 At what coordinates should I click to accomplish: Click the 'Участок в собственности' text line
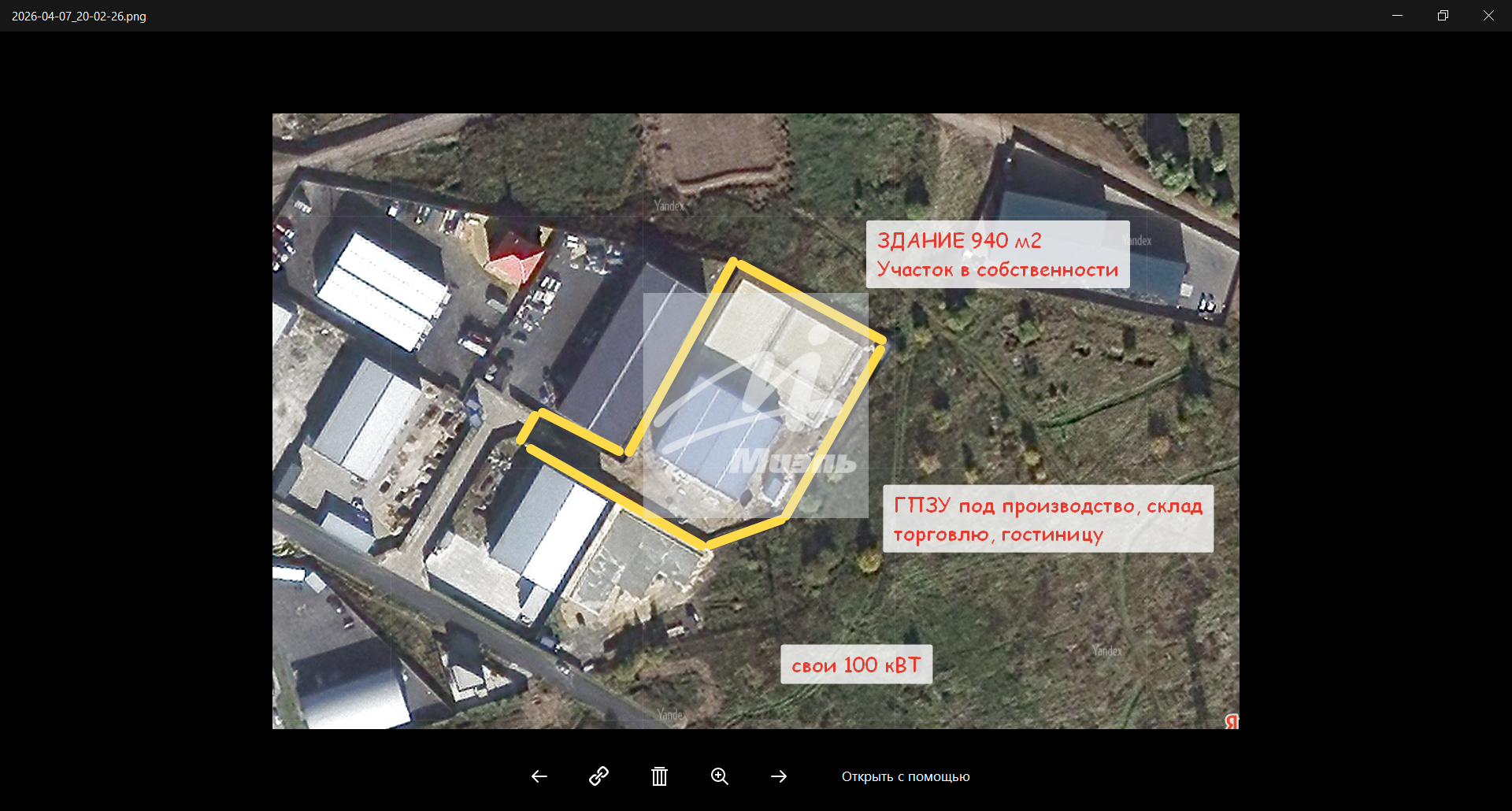click(997, 270)
